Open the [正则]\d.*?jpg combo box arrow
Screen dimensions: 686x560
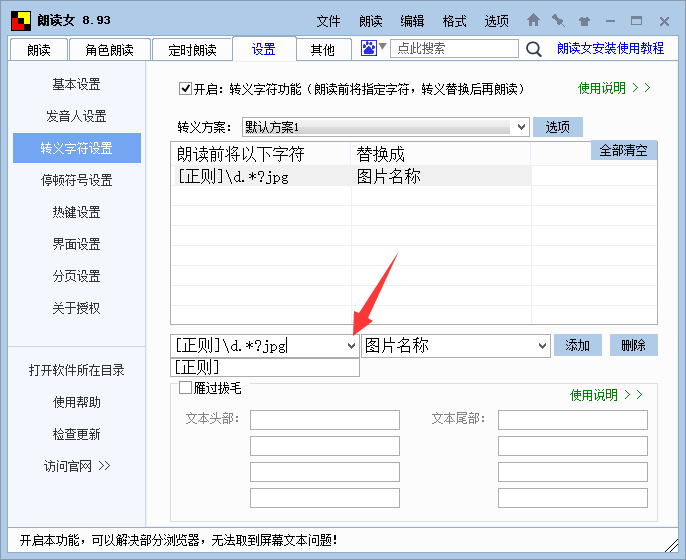pos(351,346)
